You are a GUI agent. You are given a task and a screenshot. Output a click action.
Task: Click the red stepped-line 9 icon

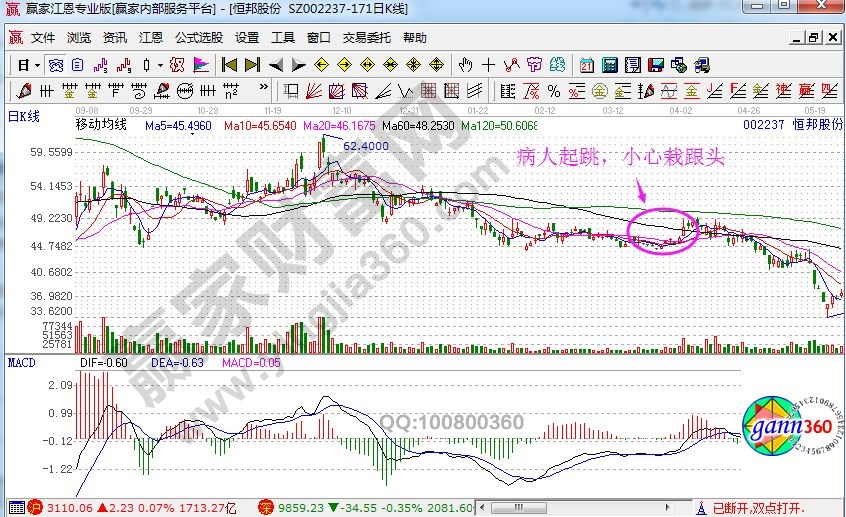pos(124,65)
